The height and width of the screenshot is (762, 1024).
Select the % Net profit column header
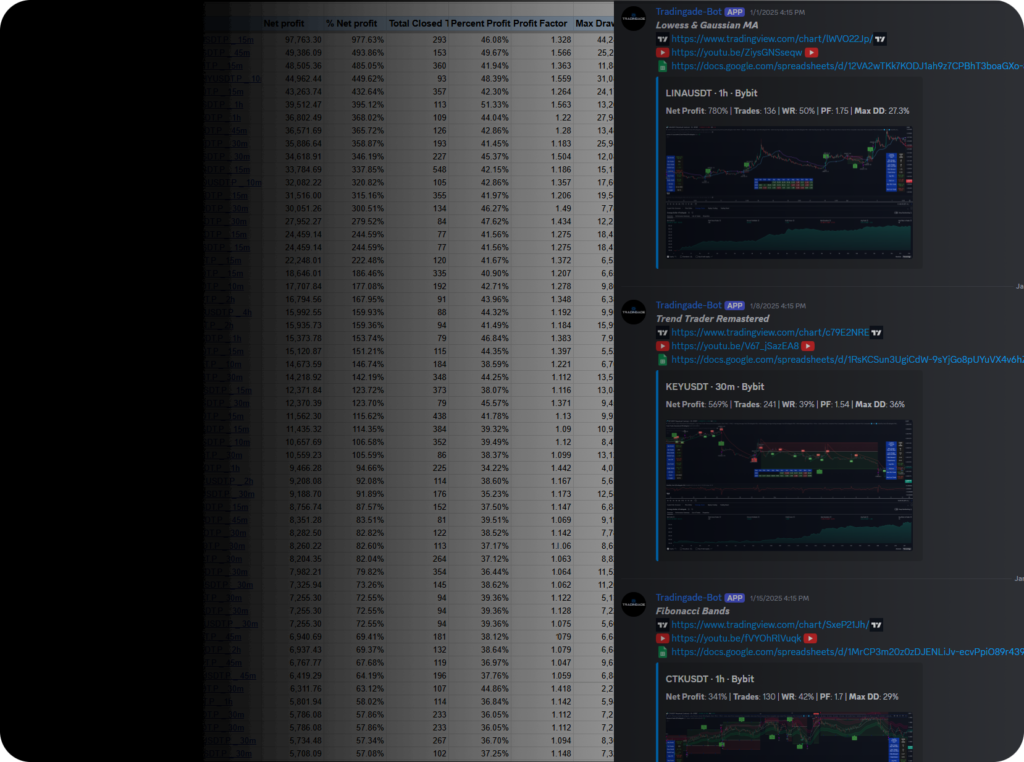point(351,24)
